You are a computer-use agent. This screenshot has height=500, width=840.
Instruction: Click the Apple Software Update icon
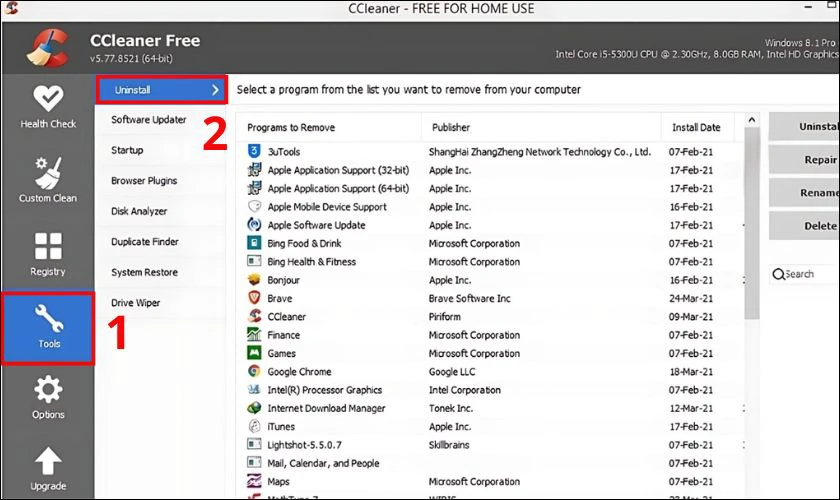[254, 225]
